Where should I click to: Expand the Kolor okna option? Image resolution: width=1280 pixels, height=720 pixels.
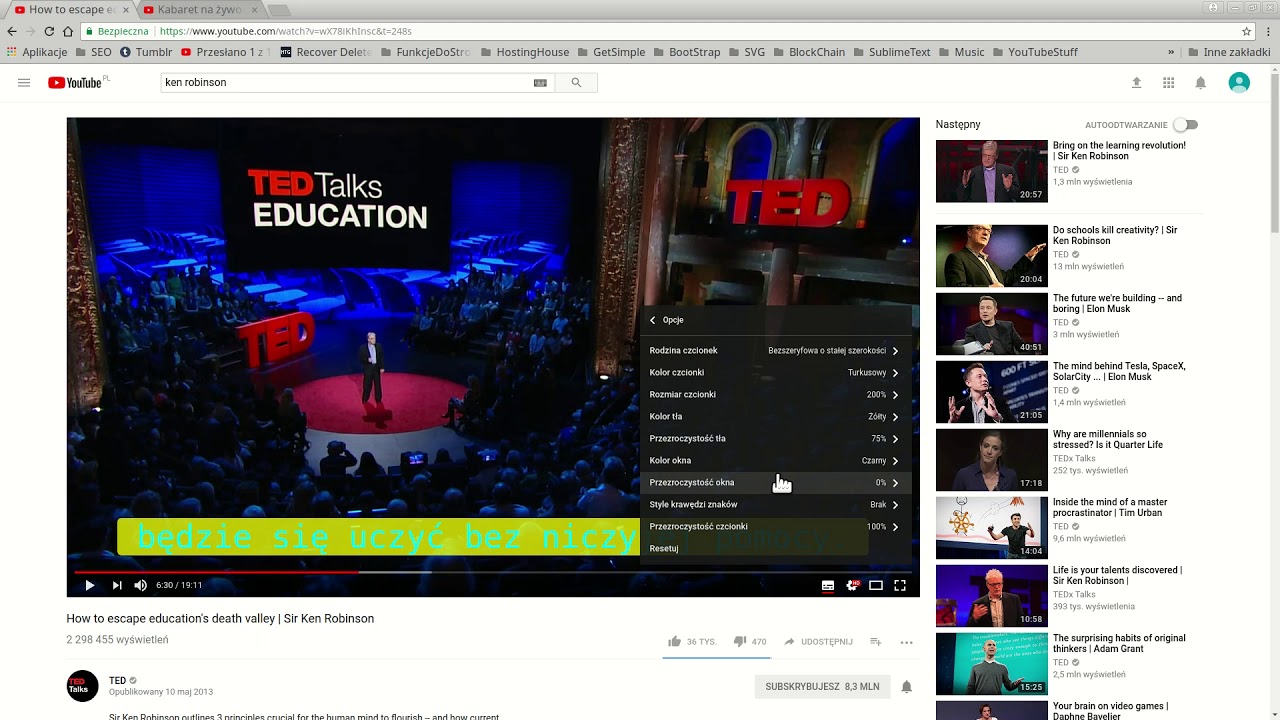point(775,461)
